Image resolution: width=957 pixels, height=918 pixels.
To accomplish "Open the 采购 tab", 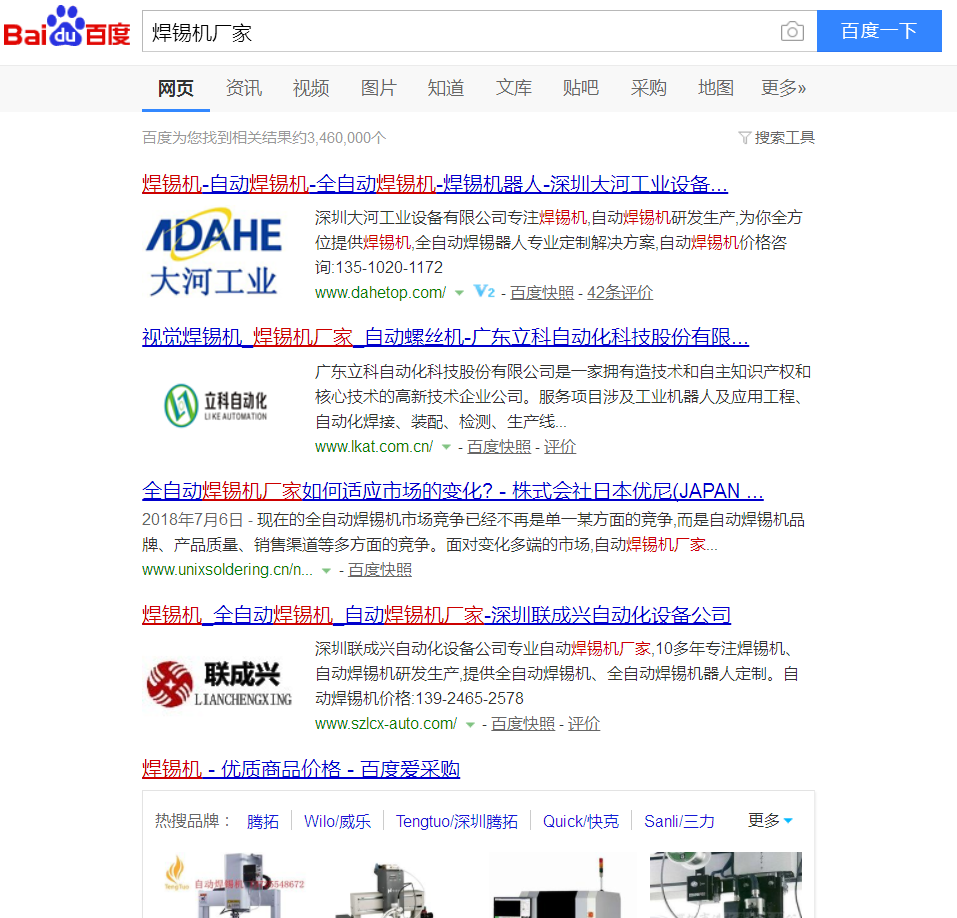I will 648,89.
